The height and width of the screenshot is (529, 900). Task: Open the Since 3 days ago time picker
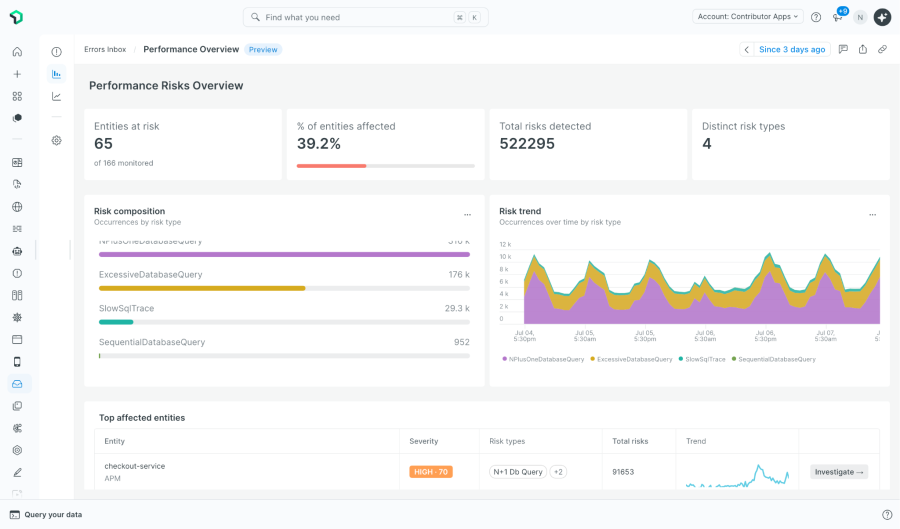click(x=792, y=49)
